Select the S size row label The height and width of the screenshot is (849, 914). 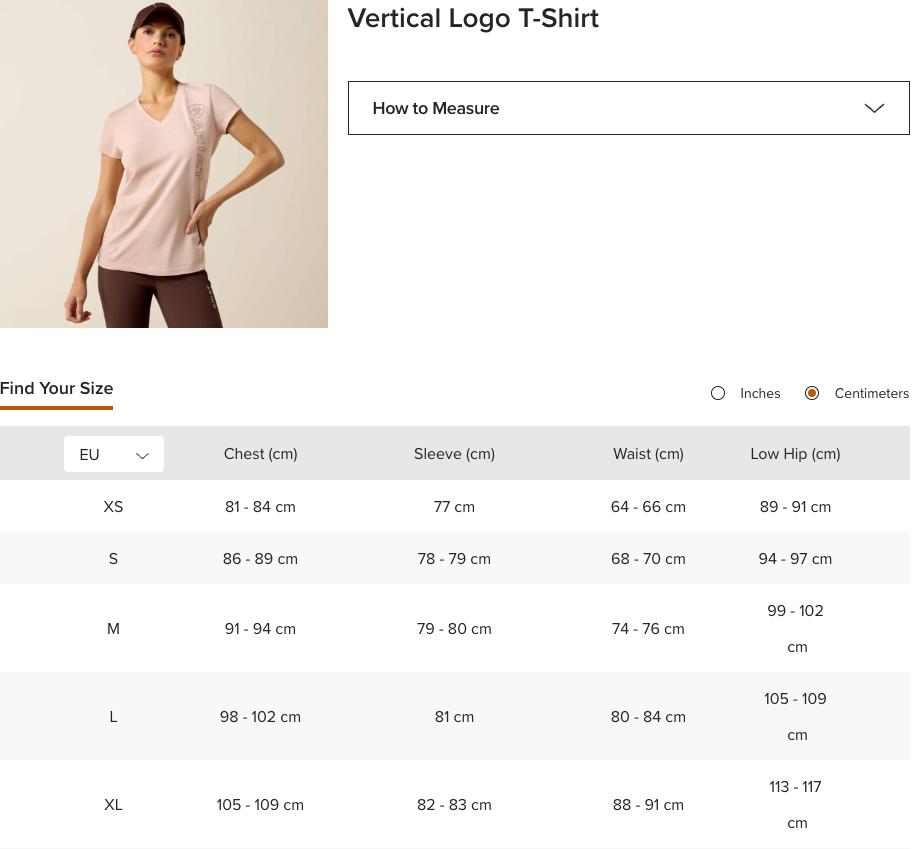pyautogui.click(x=113, y=559)
